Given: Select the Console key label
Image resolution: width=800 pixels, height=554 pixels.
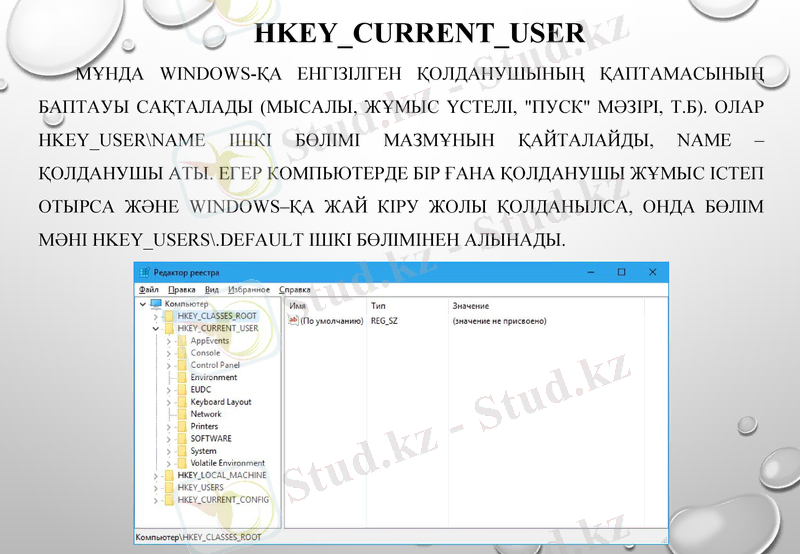Looking at the screenshot, I should click(x=205, y=353).
